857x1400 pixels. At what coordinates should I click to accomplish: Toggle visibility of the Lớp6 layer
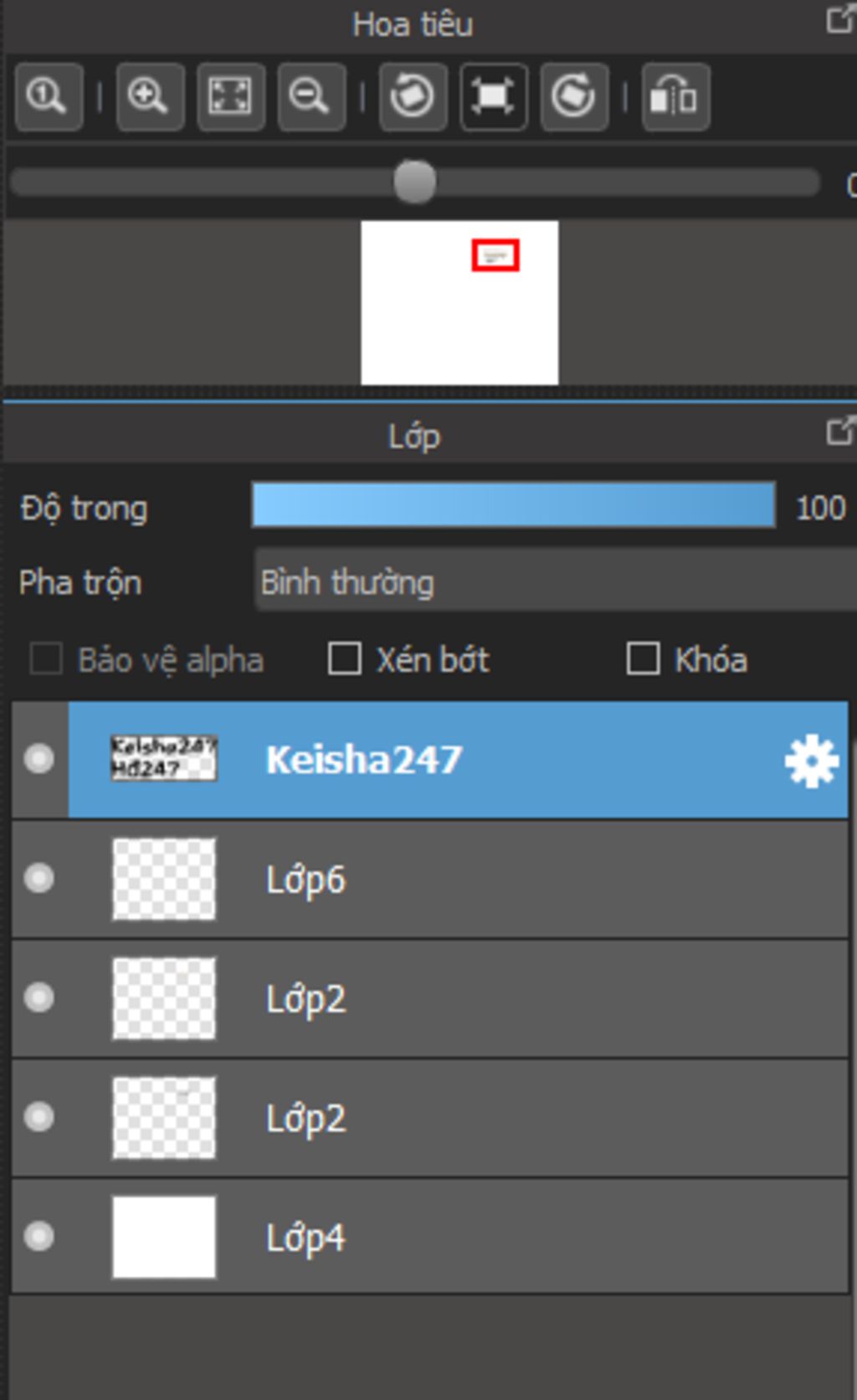click(38, 879)
